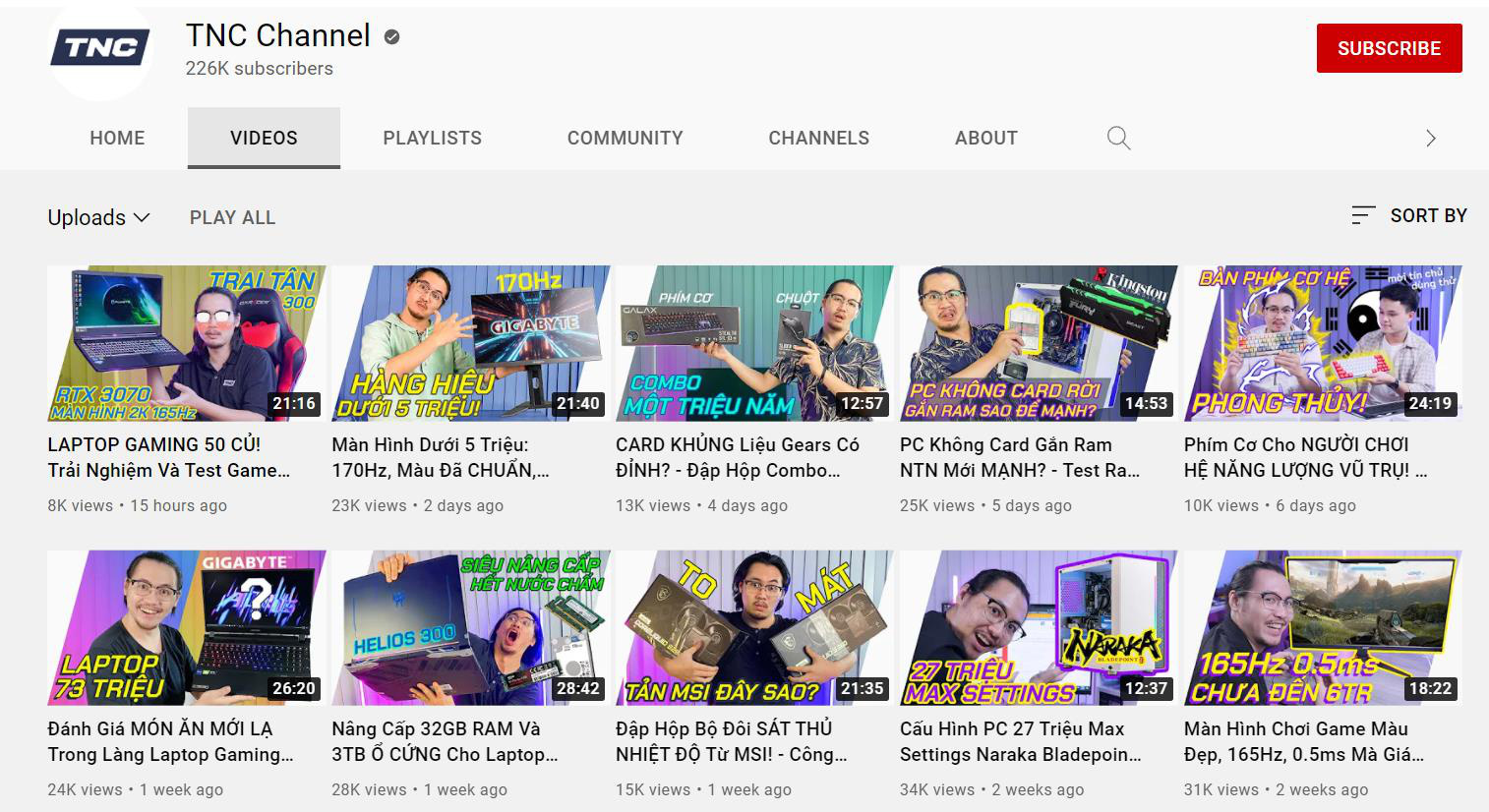Click the 12:57 duration badge
Viewport: 1489px width, 812px height.
(x=862, y=403)
